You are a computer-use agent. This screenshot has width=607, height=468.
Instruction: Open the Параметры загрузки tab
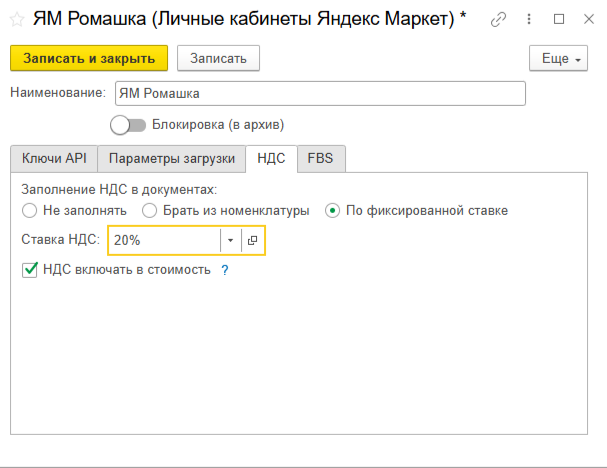(x=171, y=158)
